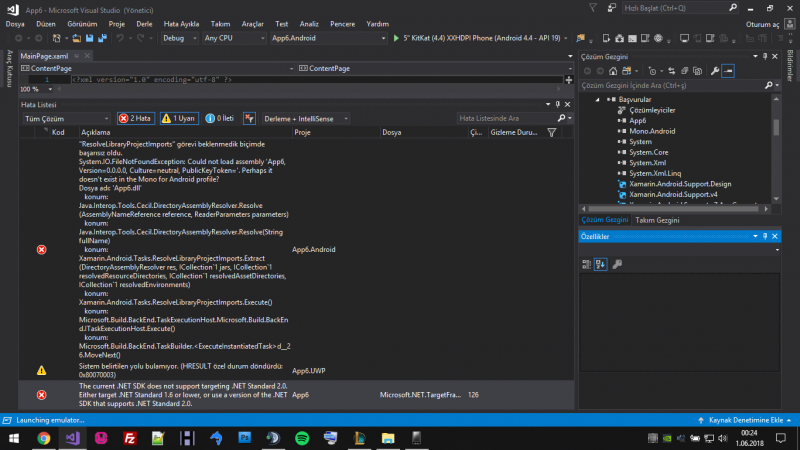Open File Explorer from the taskbar
This screenshot has height=450, width=800.
tap(388, 438)
